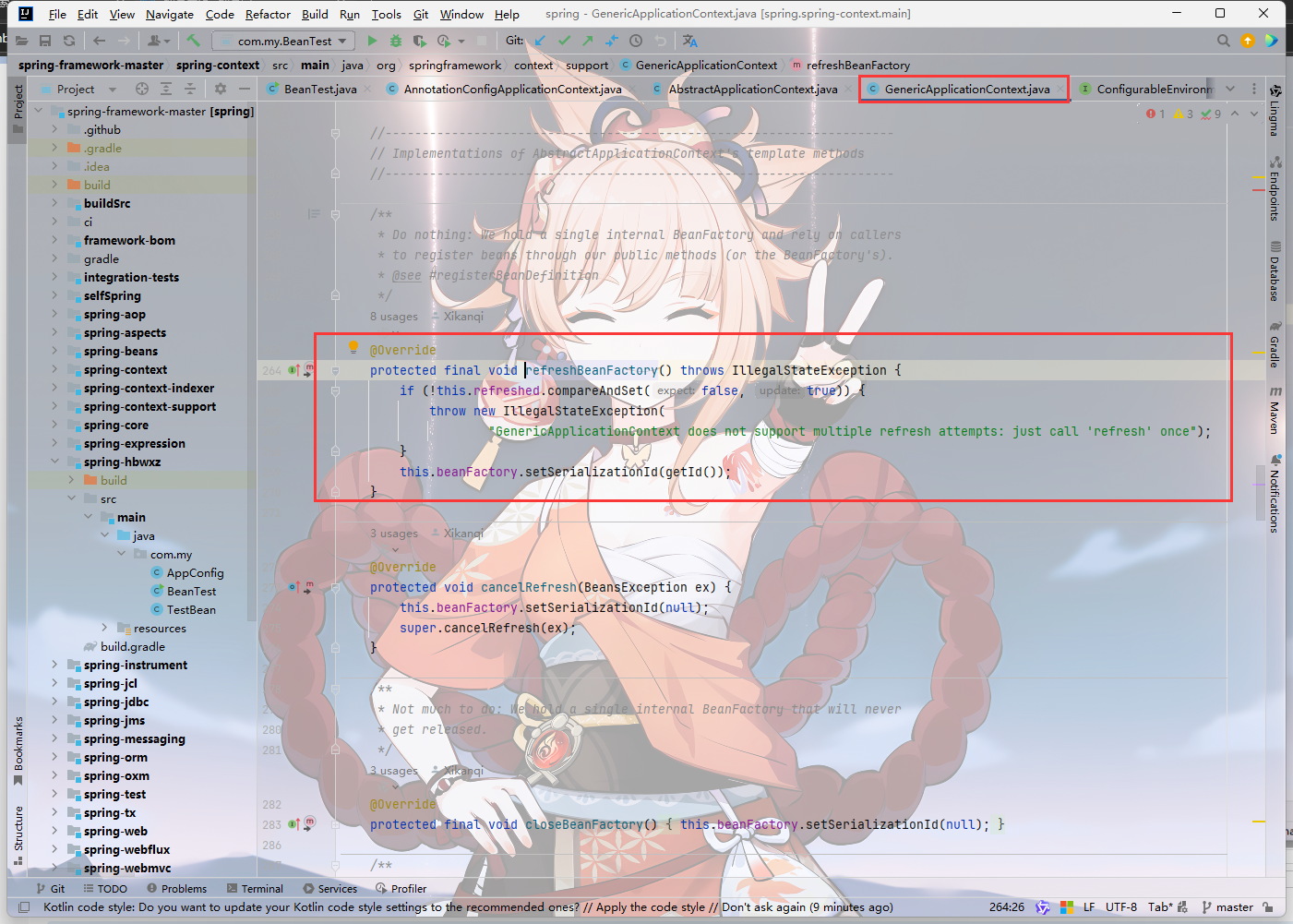This screenshot has width=1293, height=924.
Task: Open the com.my.BeanTest run configuration dropdown
Action: pos(284,41)
